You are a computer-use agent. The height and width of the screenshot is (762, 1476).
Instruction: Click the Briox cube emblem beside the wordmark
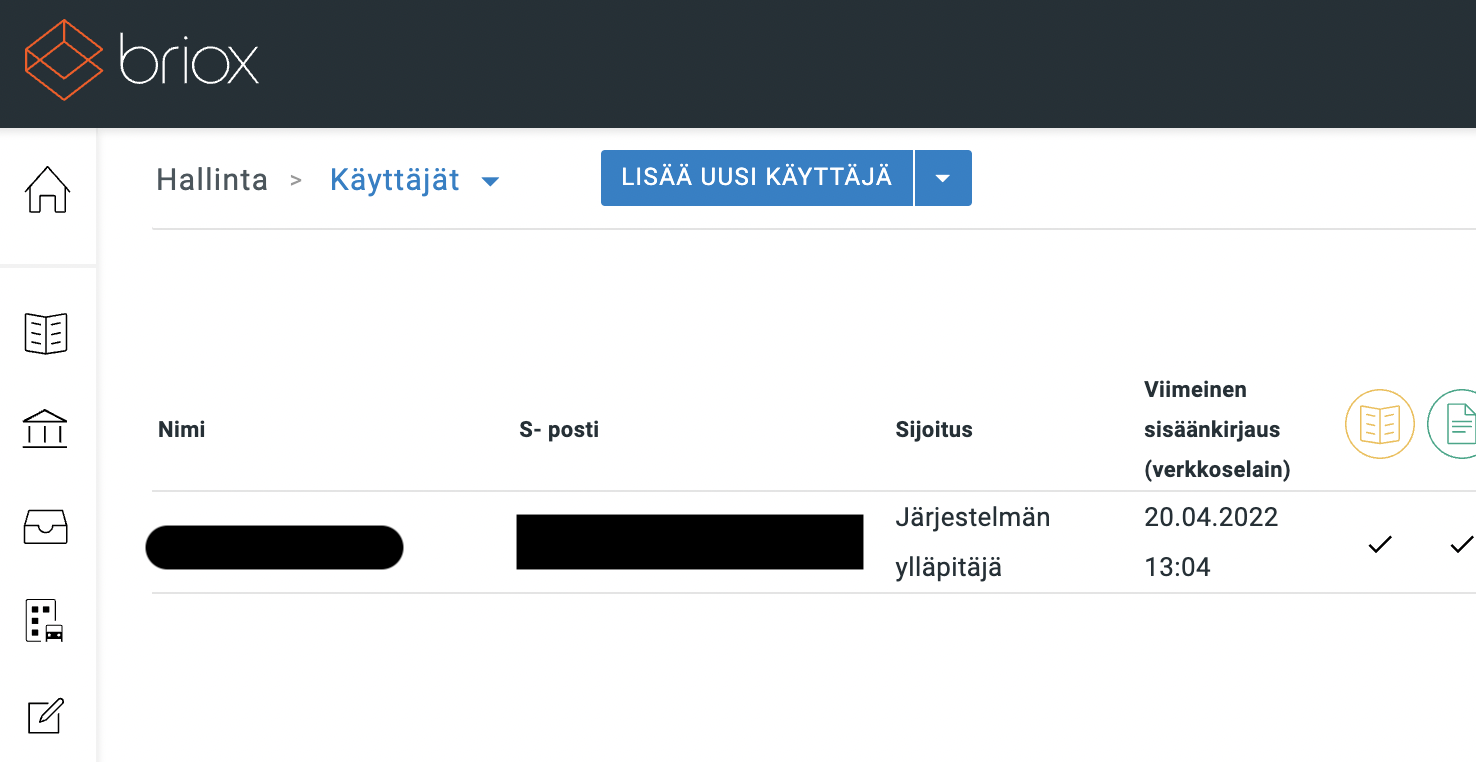click(66, 59)
